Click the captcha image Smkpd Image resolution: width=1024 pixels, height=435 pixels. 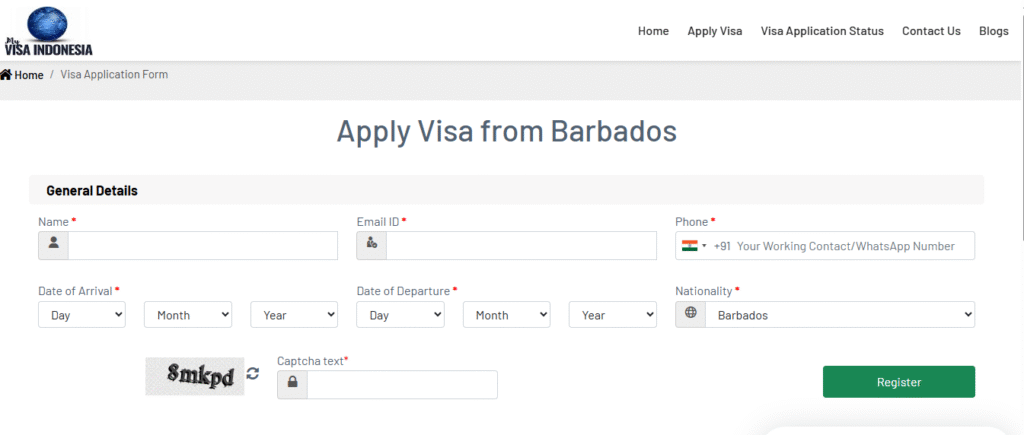(194, 376)
